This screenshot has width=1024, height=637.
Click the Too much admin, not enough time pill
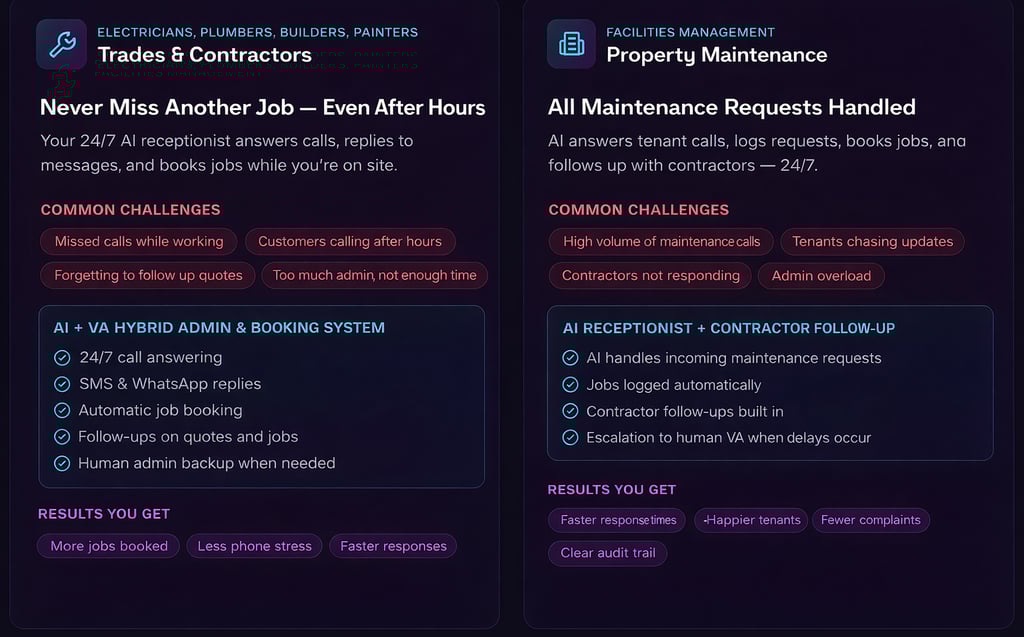374,276
